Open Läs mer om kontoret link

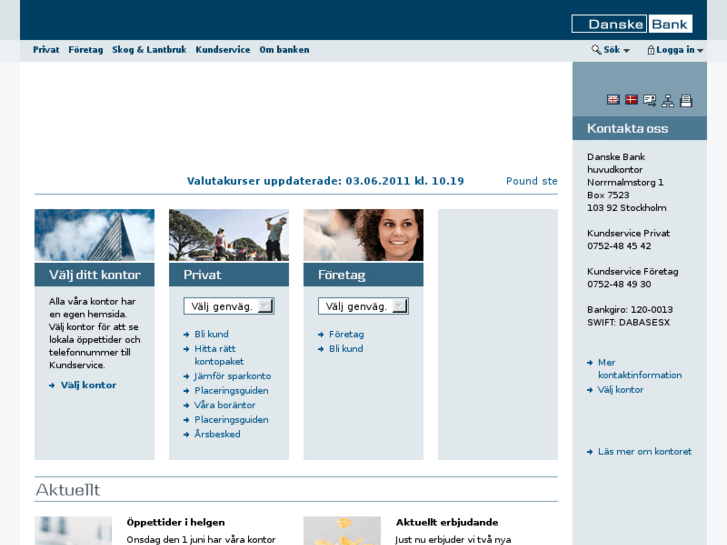[x=644, y=451]
